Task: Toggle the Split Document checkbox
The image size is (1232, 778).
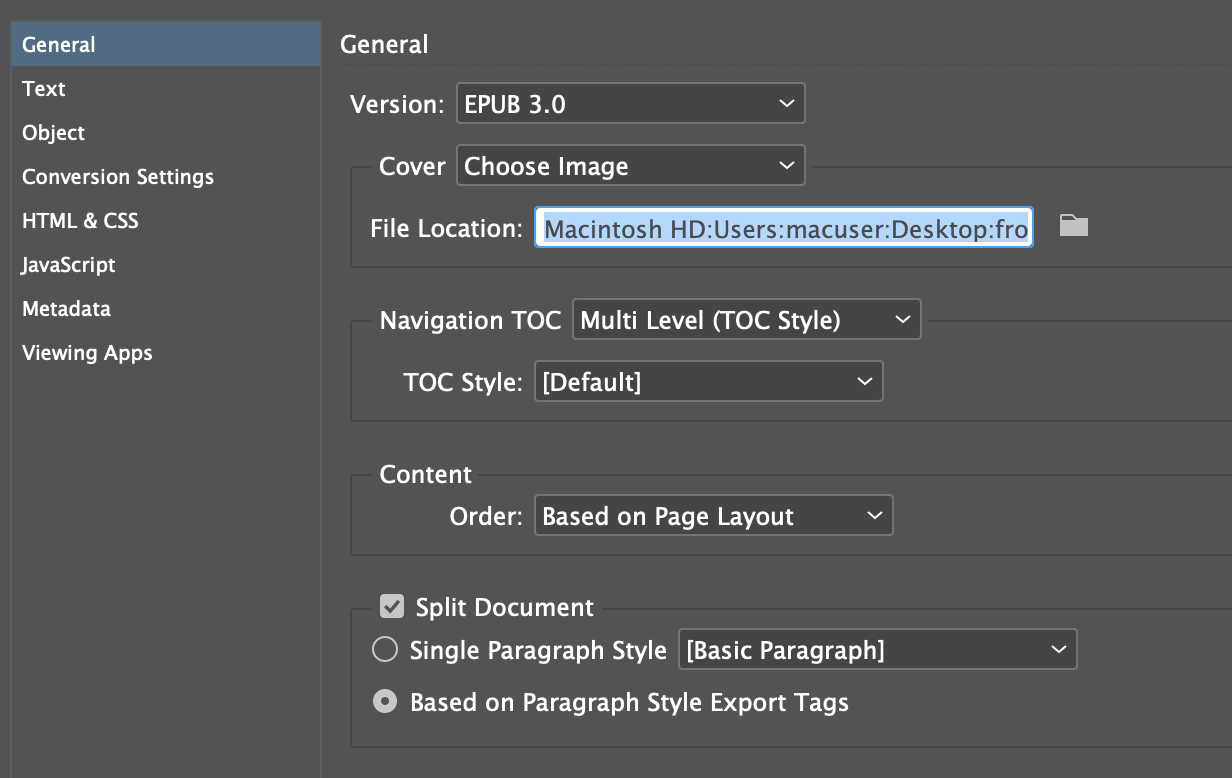Action: click(x=392, y=606)
